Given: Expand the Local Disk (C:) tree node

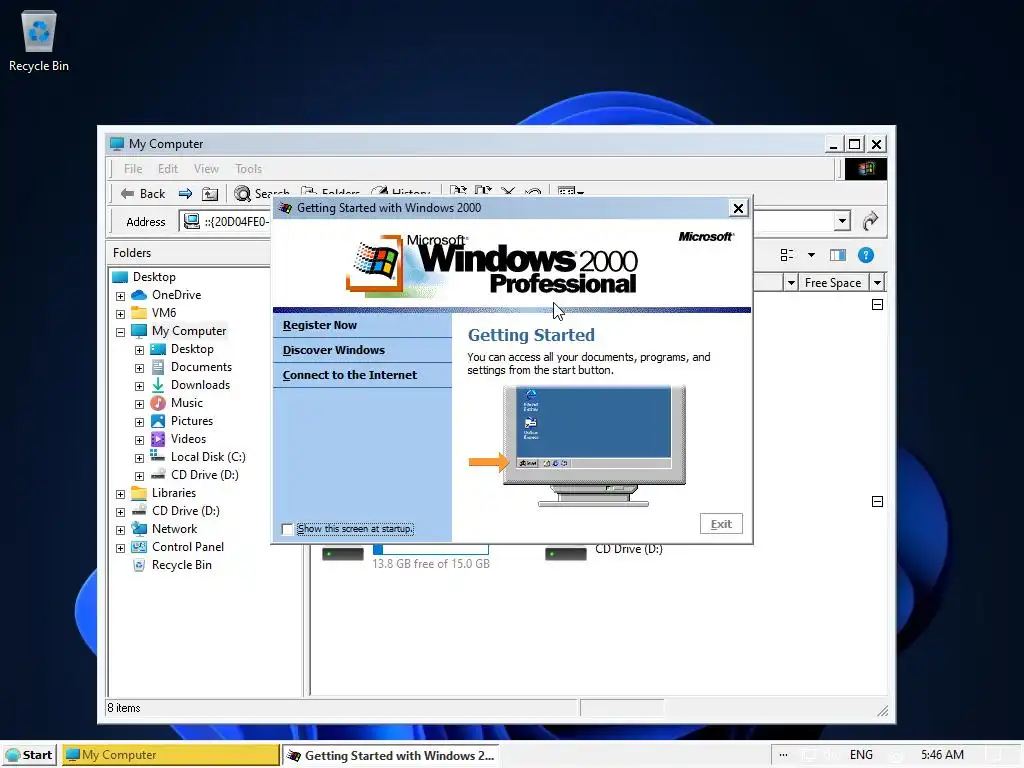Looking at the screenshot, I should coord(139,458).
